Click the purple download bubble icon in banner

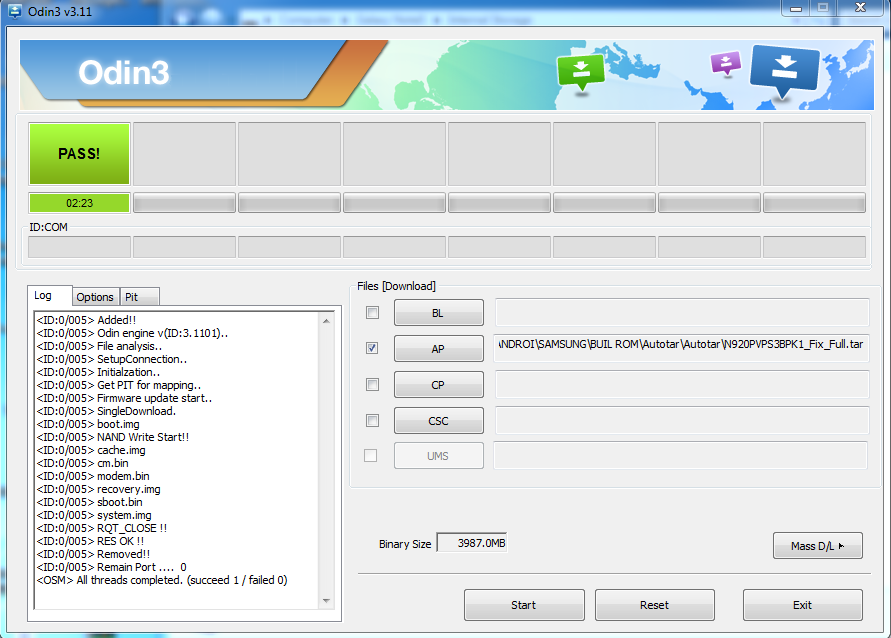pos(725,63)
